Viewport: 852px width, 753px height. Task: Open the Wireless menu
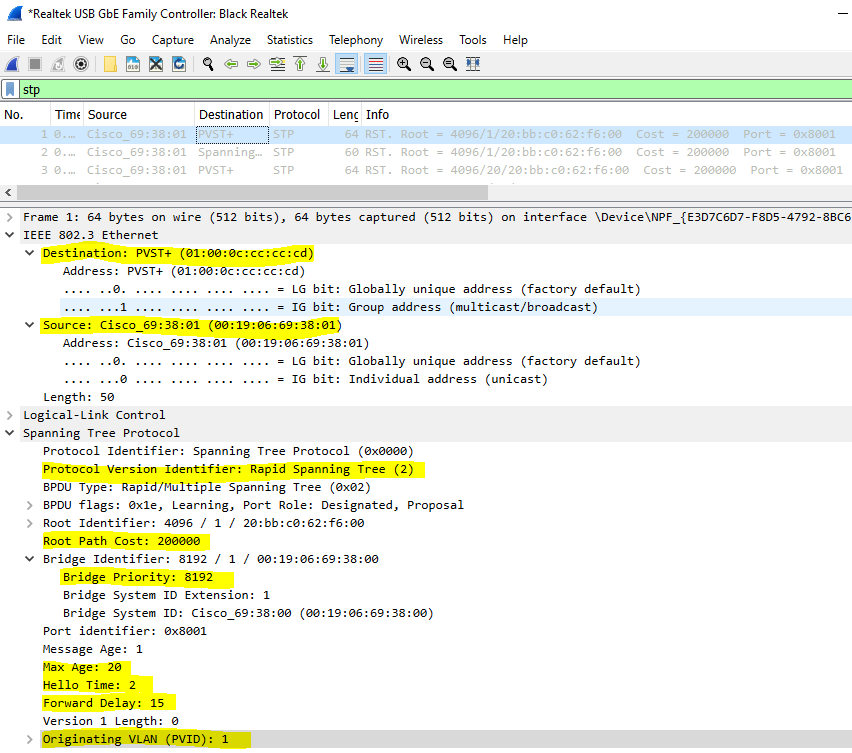(421, 40)
